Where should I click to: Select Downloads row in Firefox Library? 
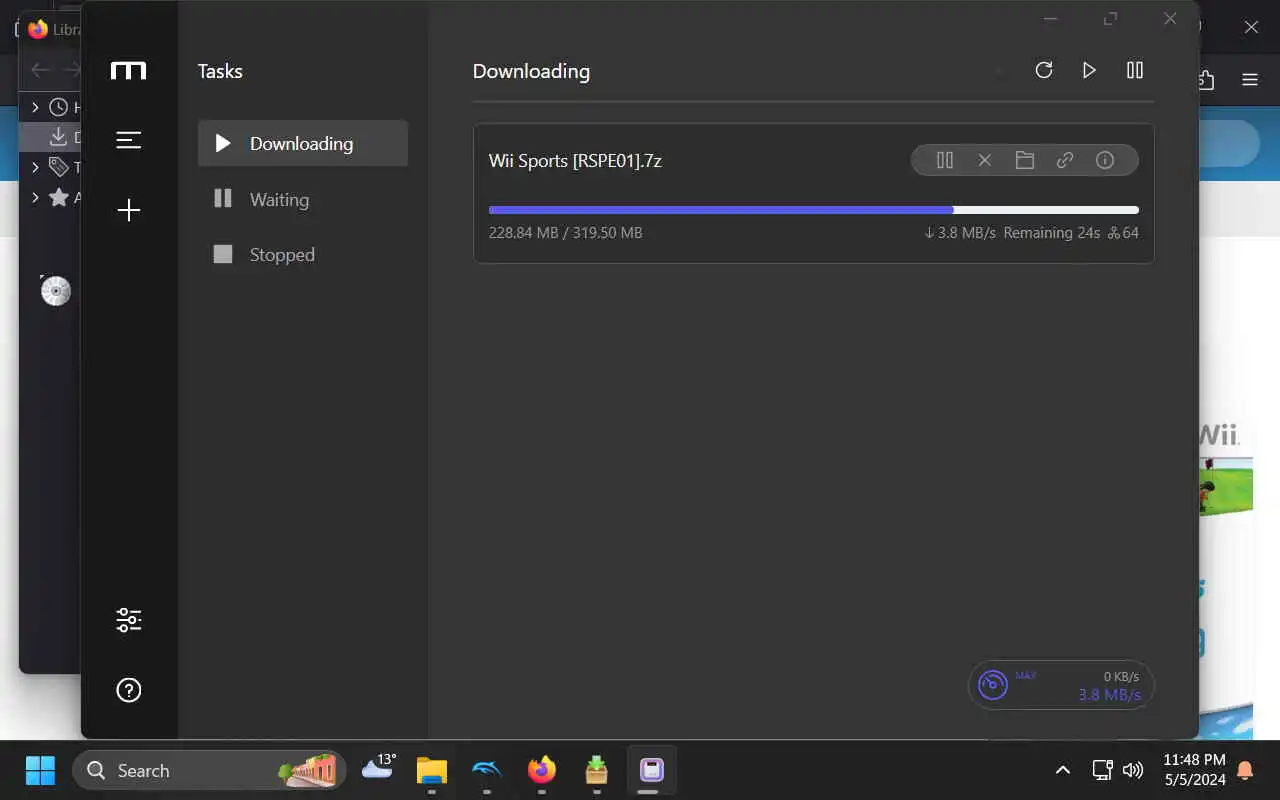pos(52,137)
